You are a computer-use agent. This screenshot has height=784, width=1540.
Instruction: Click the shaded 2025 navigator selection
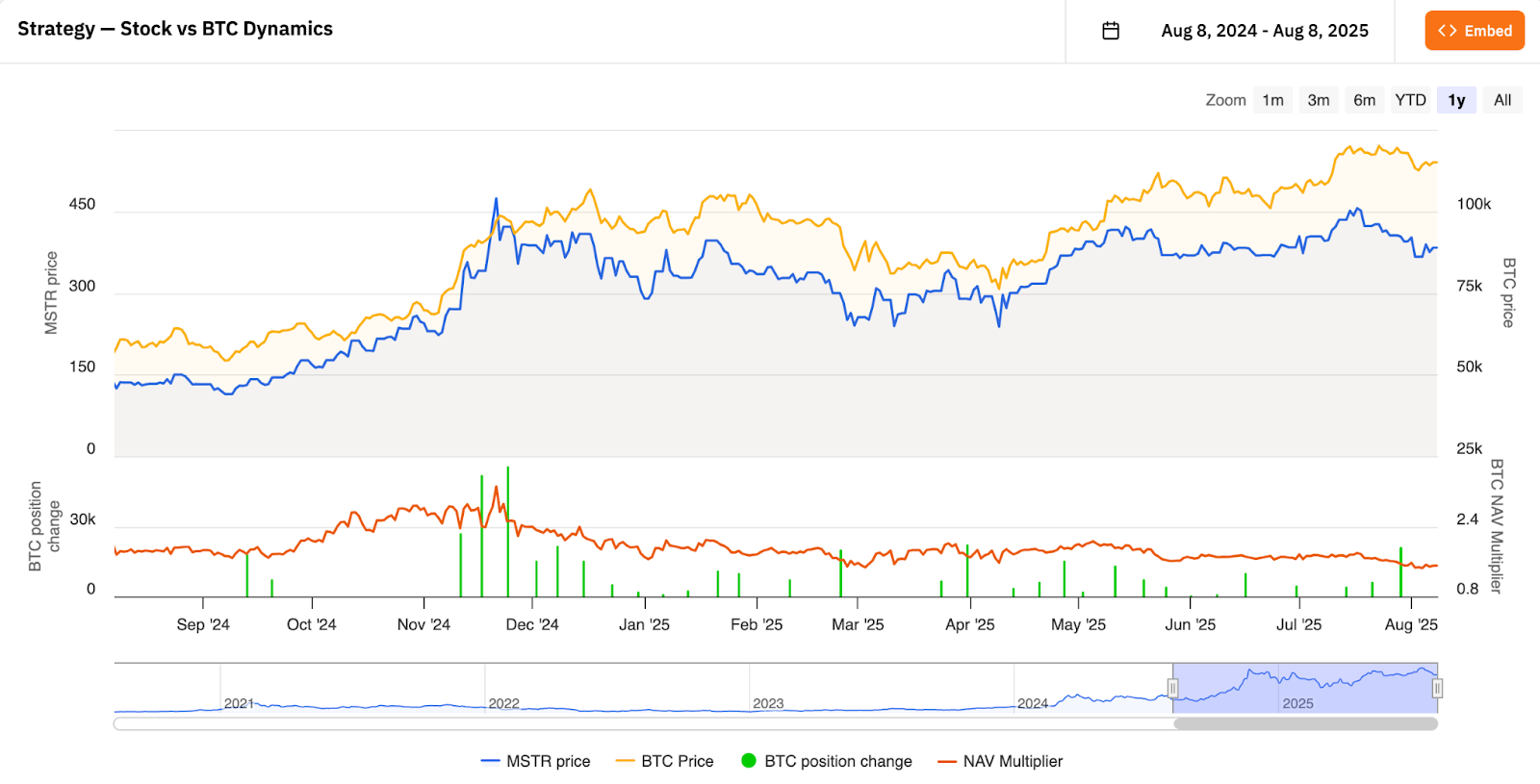pos(1305,688)
